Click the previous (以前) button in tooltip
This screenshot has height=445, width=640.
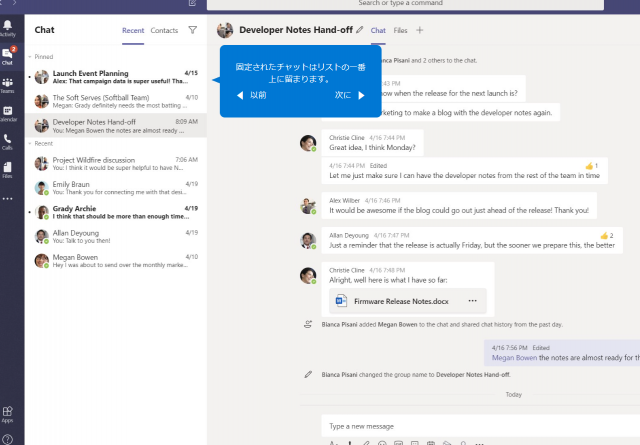(x=251, y=95)
